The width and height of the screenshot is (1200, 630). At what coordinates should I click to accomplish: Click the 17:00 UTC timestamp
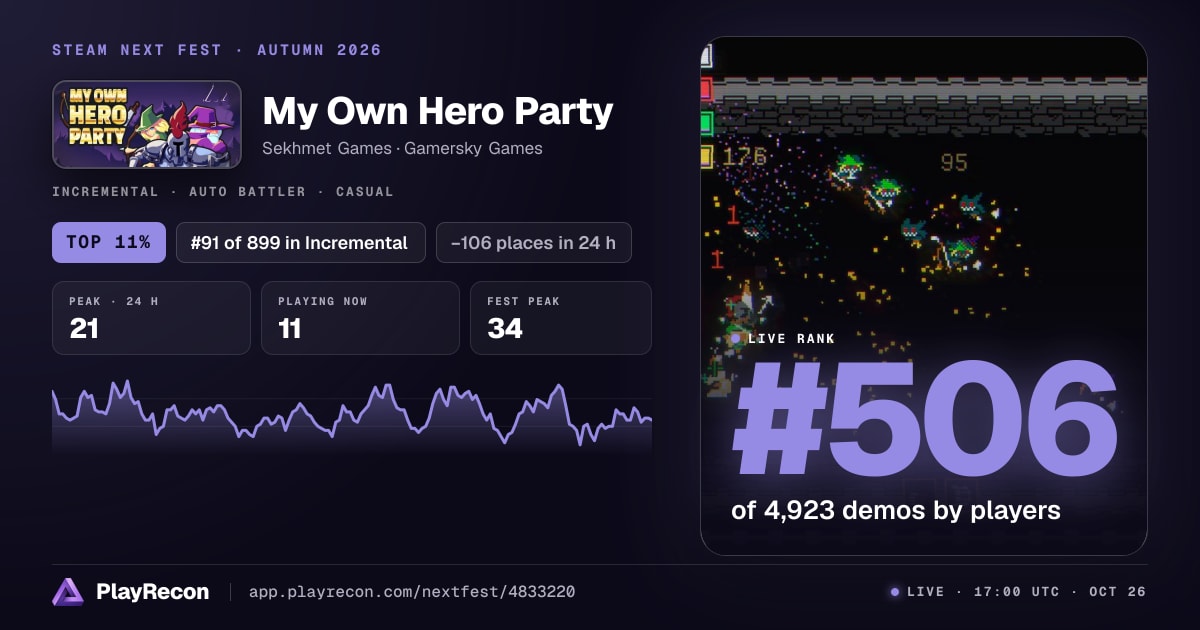(x=1016, y=592)
